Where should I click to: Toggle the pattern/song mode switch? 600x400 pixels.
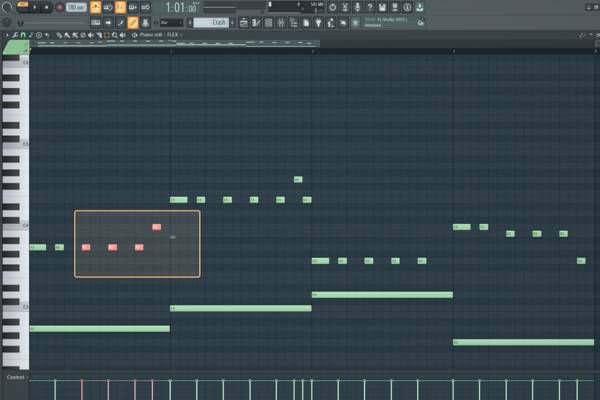click(x=23, y=7)
